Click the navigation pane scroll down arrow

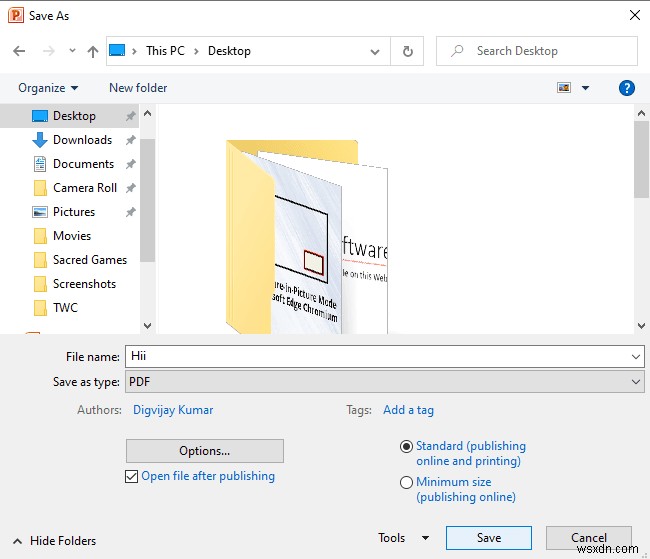click(x=147, y=326)
